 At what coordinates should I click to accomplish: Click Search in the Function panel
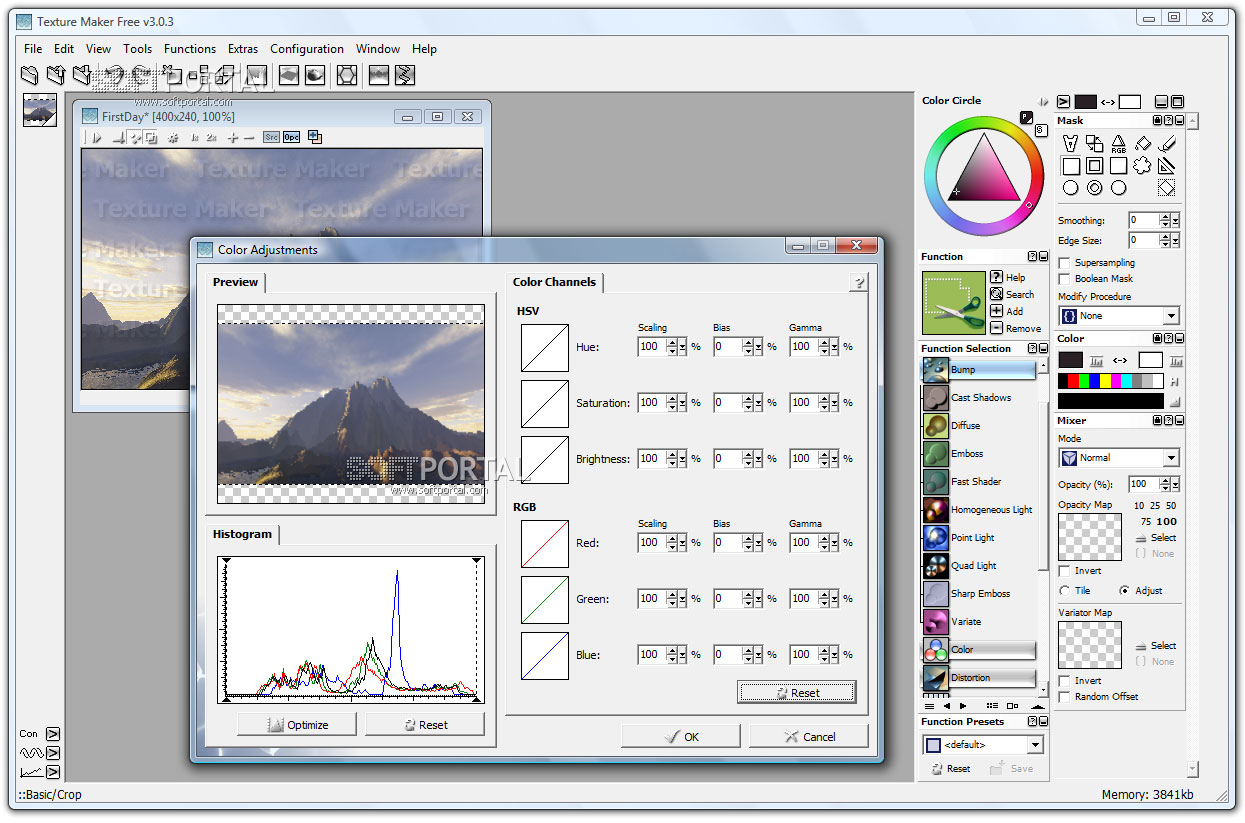pyautogui.click(x=1012, y=294)
